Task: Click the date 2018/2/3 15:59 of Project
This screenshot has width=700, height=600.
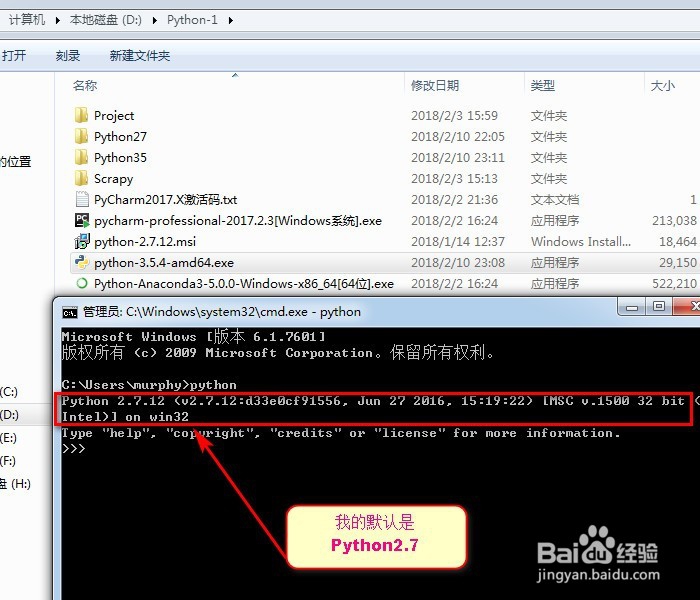Action: [454, 116]
